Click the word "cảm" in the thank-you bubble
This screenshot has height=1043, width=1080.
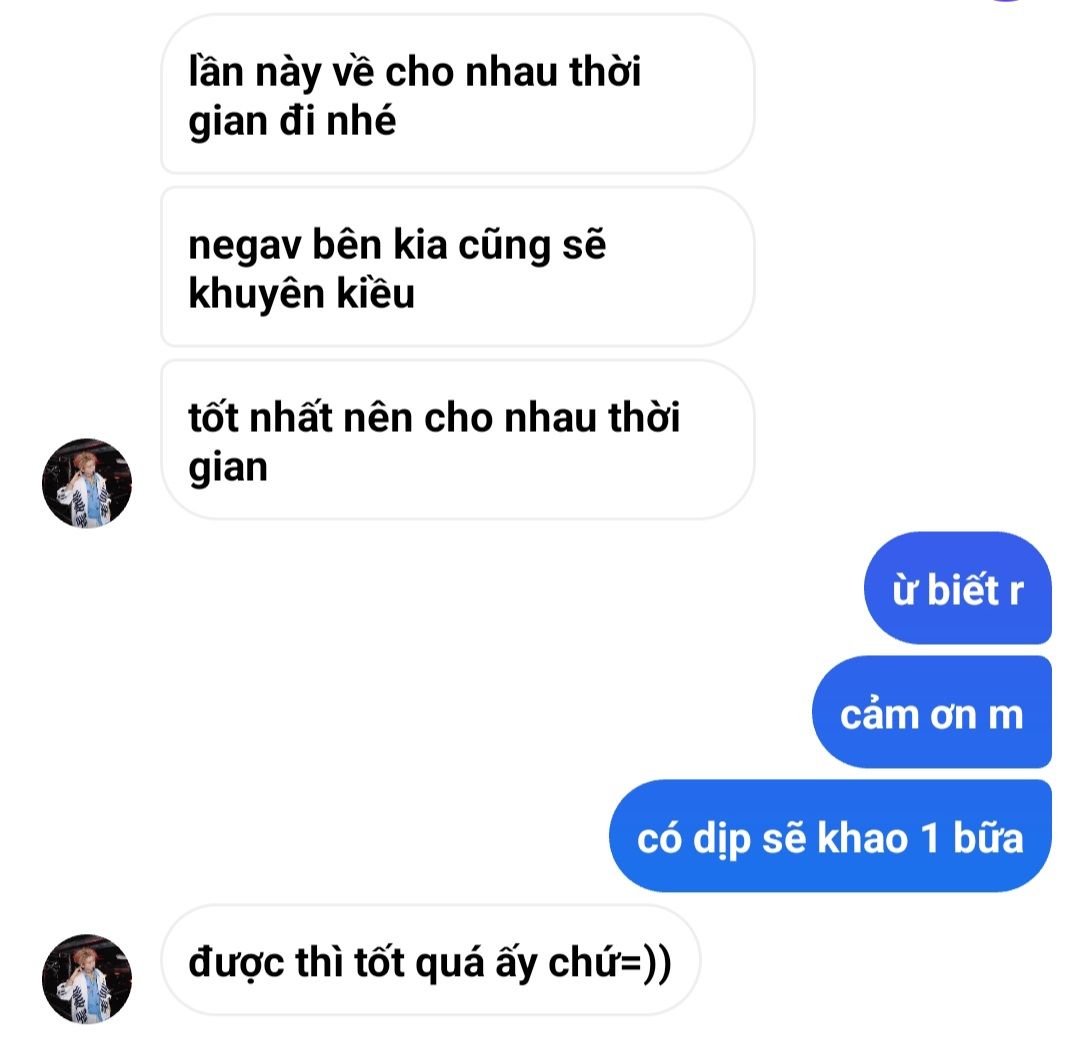[880, 714]
